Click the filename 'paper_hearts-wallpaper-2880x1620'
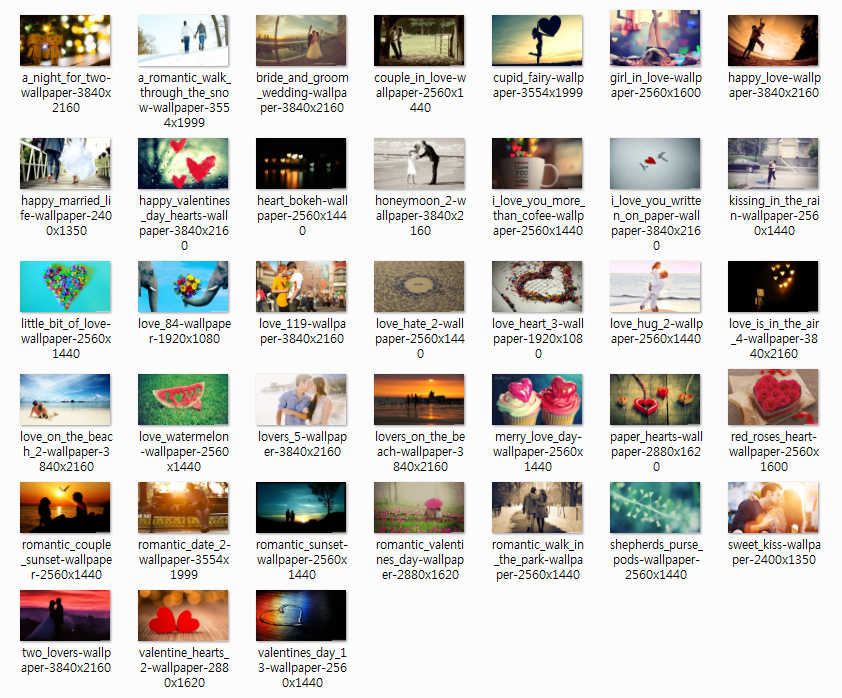The height and width of the screenshot is (698, 842). (656, 452)
